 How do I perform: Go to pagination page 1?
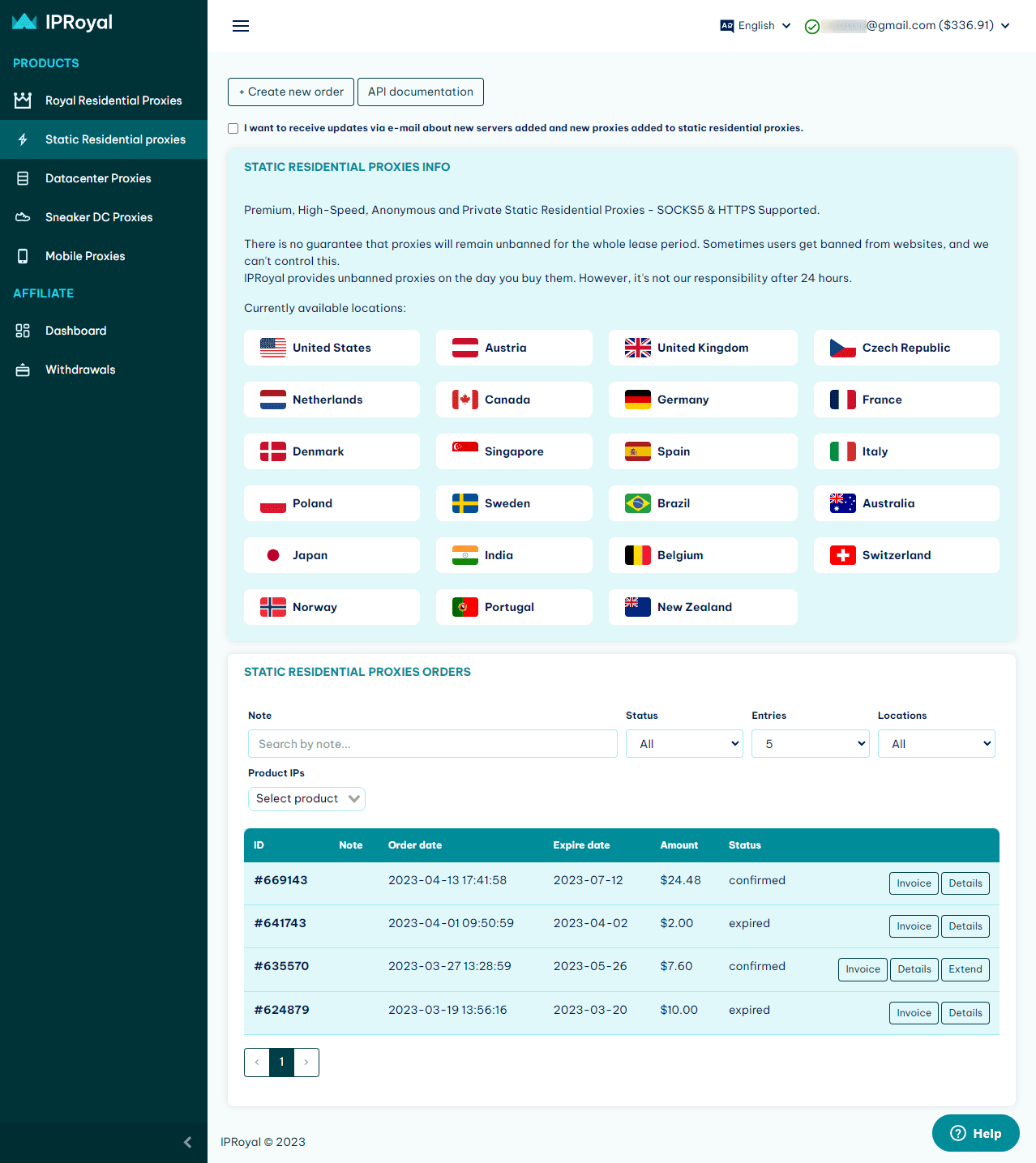click(x=281, y=1063)
